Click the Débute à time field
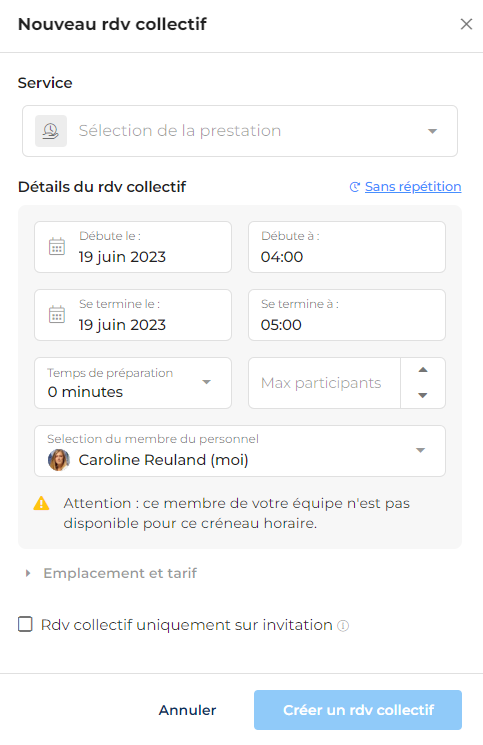 tap(347, 247)
